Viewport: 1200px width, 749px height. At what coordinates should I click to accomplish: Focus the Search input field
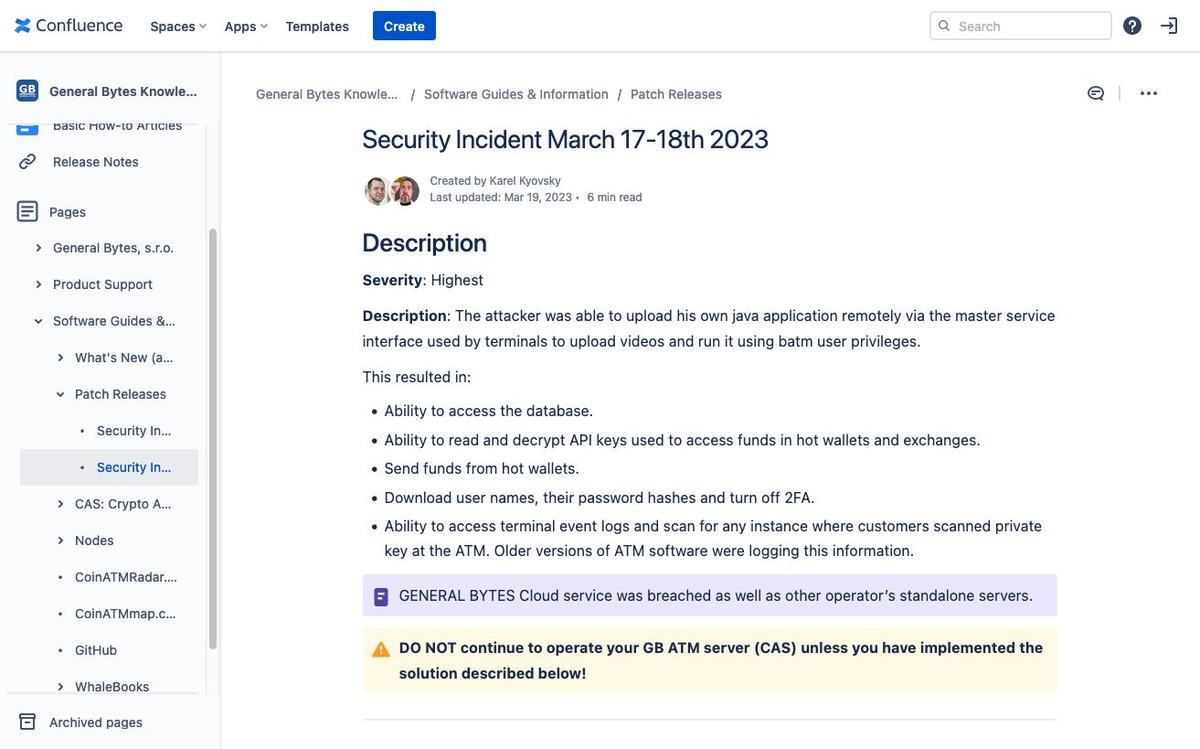[1021, 26]
